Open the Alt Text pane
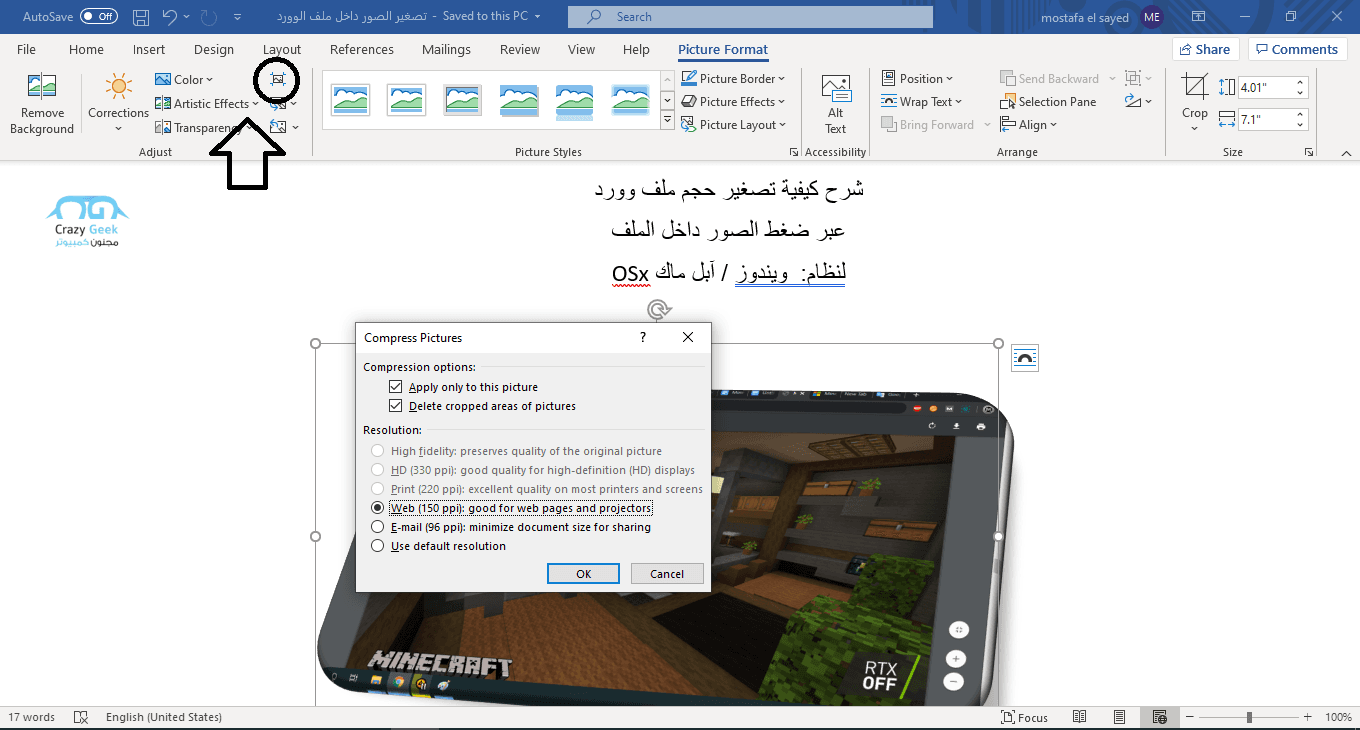The height and width of the screenshot is (730, 1360). [835, 104]
